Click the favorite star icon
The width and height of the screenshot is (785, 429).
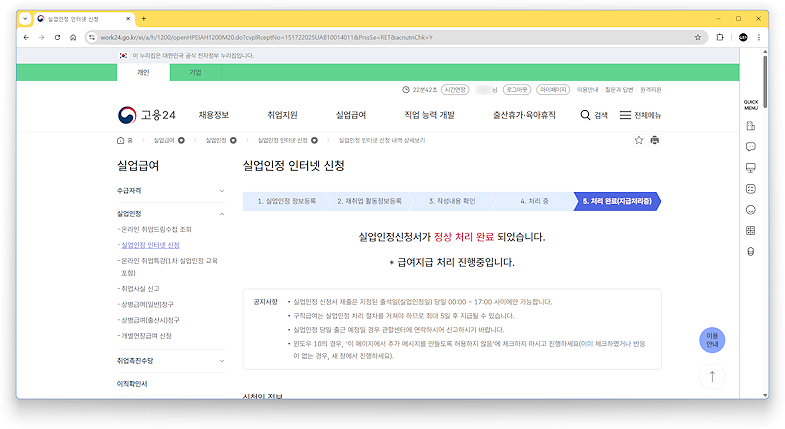(639, 140)
